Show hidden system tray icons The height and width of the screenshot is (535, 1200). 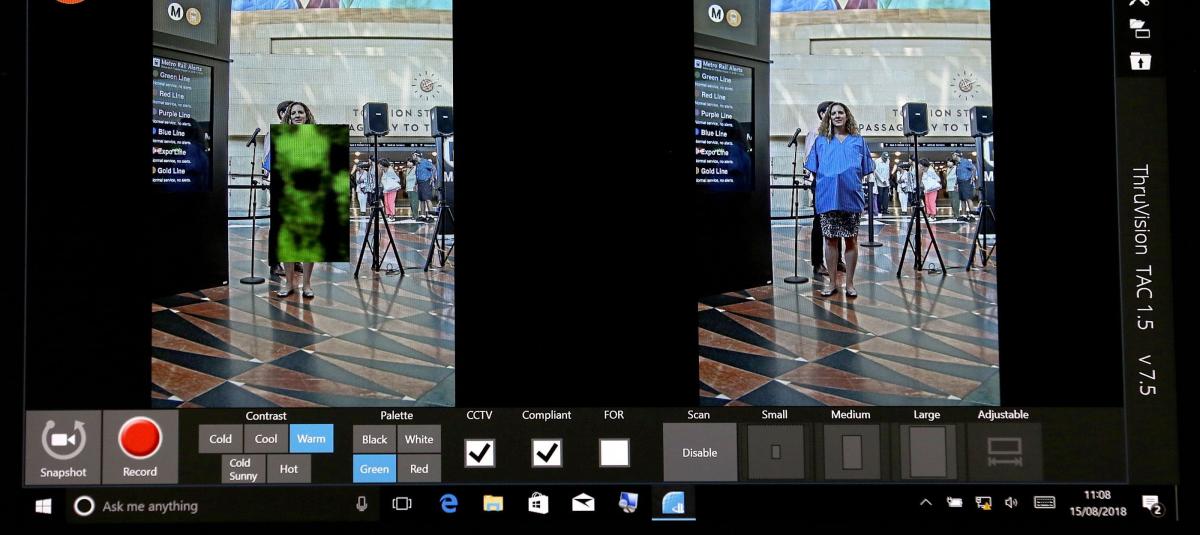click(x=925, y=503)
